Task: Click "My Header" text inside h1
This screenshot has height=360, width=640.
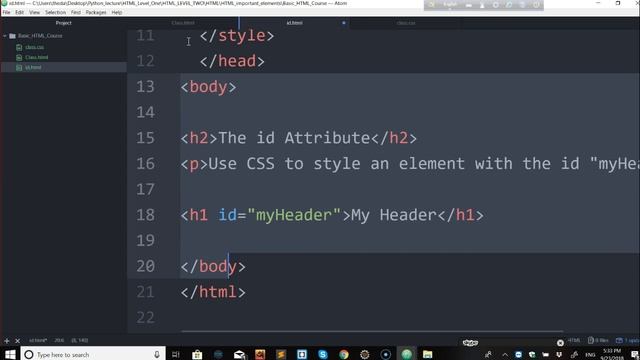Action: click(394, 215)
